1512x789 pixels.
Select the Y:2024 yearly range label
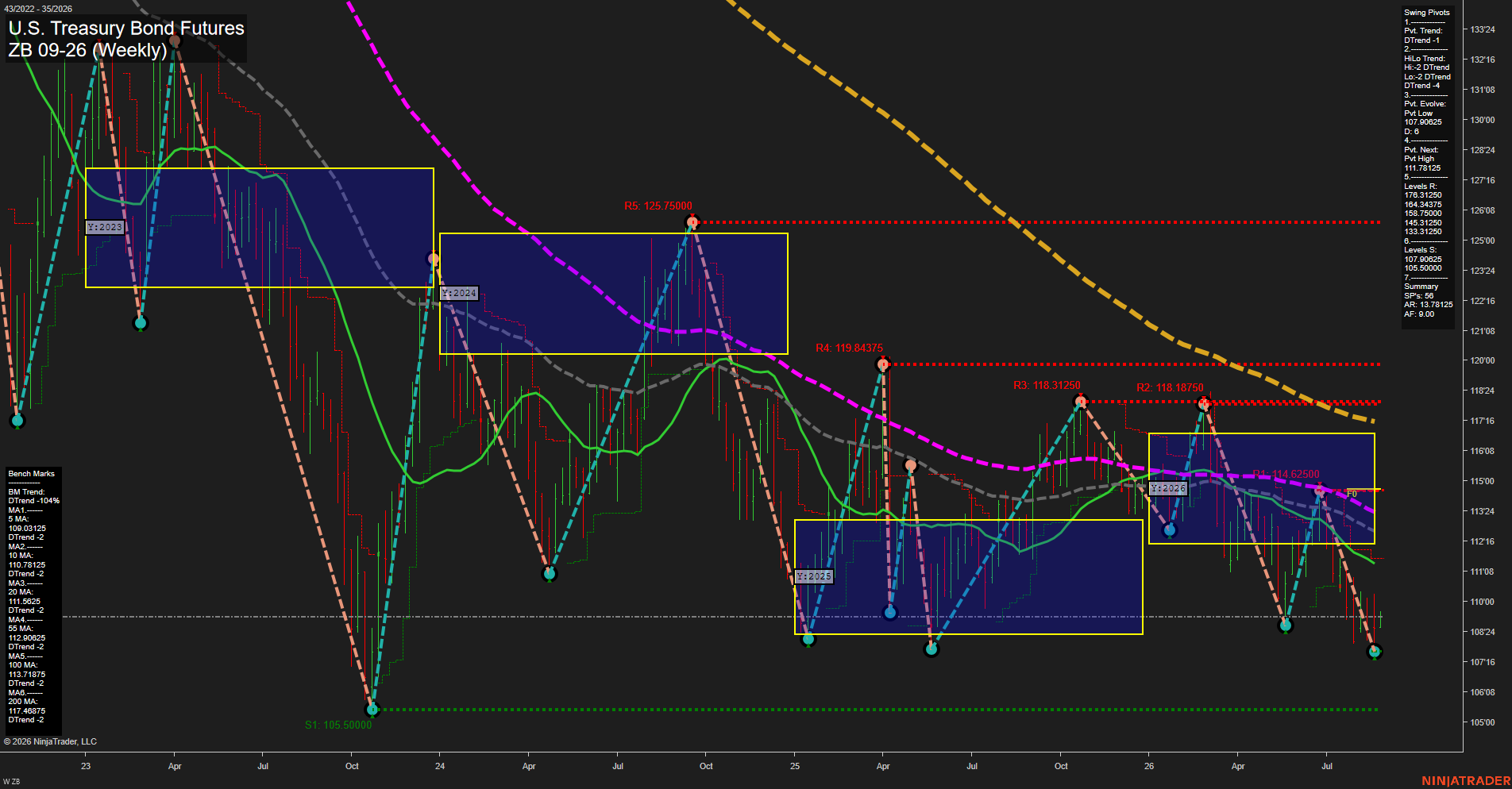(x=459, y=293)
